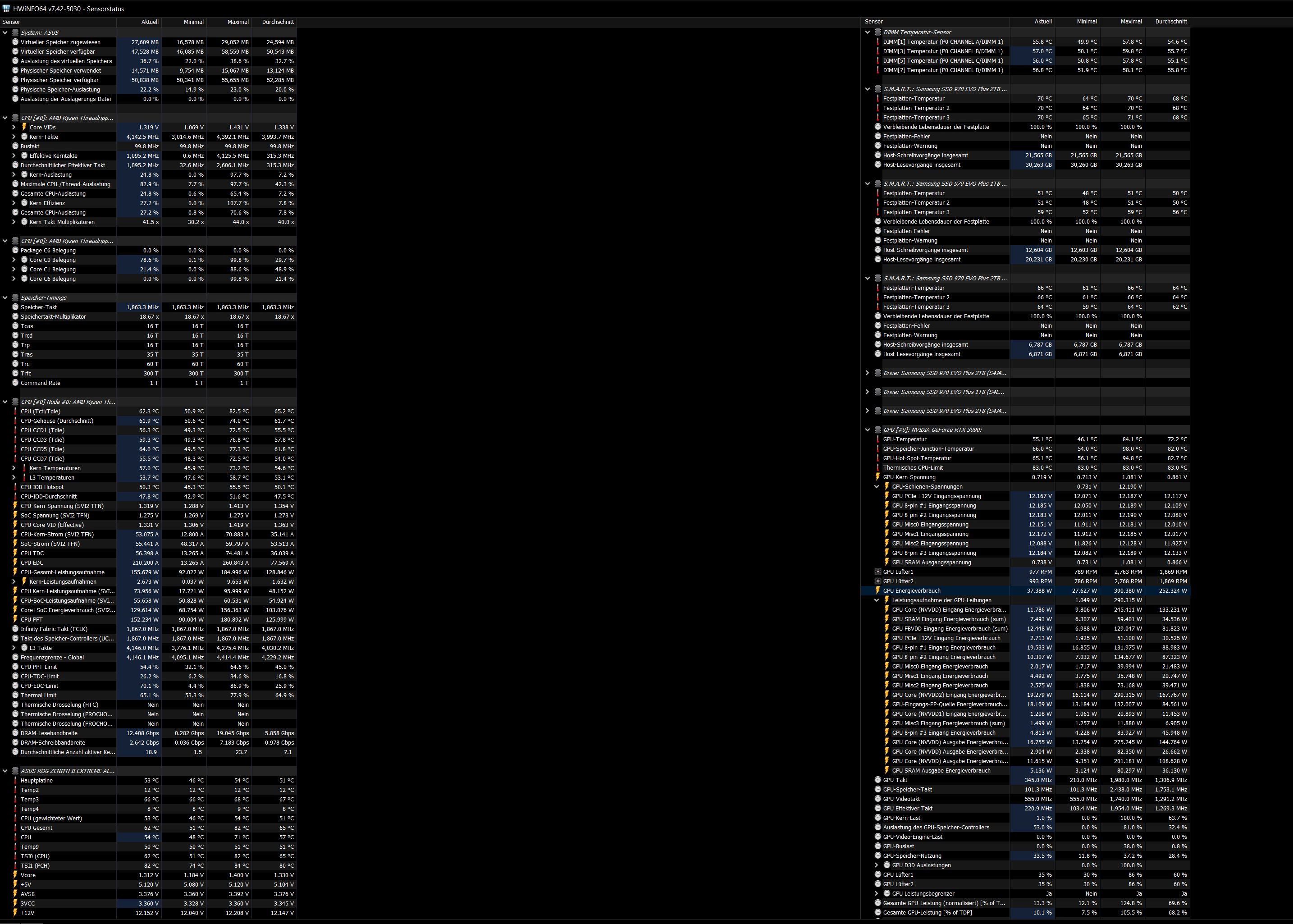This screenshot has height=924, width=1293.
Task: Expand the Kern-Takte sub-sensor list
Action: (x=14, y=137)
